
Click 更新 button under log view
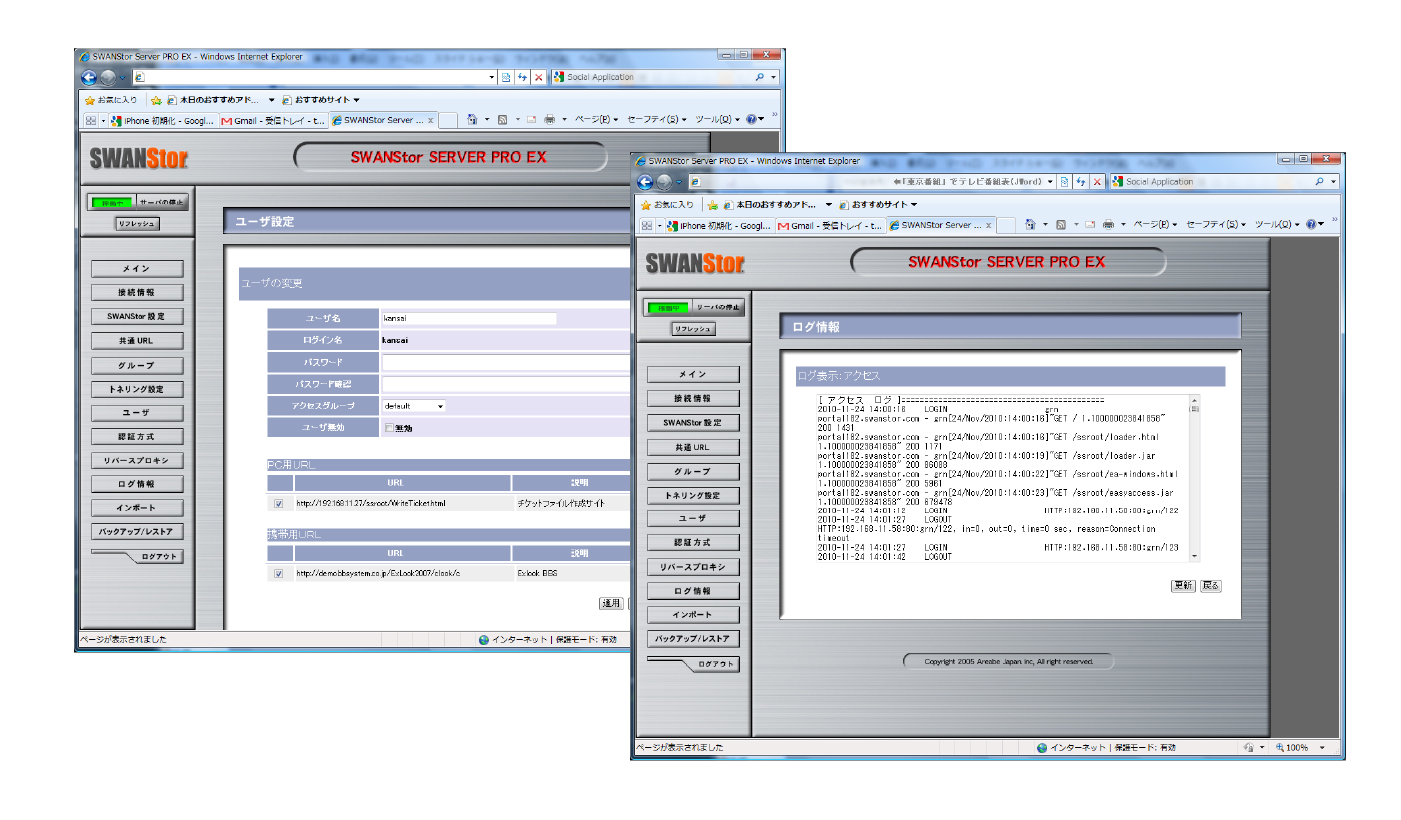pos(1183,586)
